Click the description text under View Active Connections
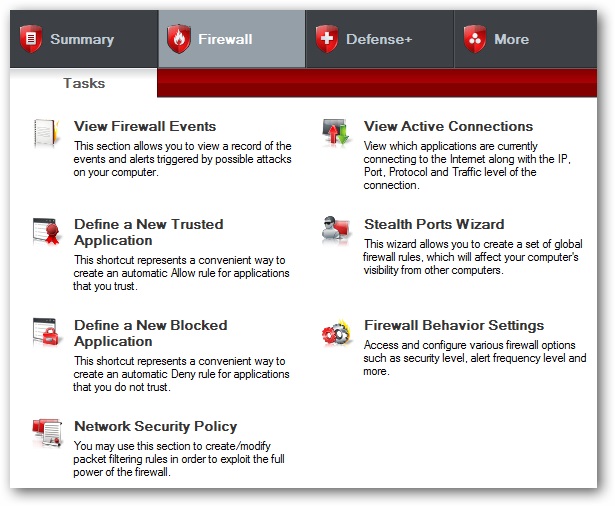This screenshot has width=615, height=506. (466, 165)
